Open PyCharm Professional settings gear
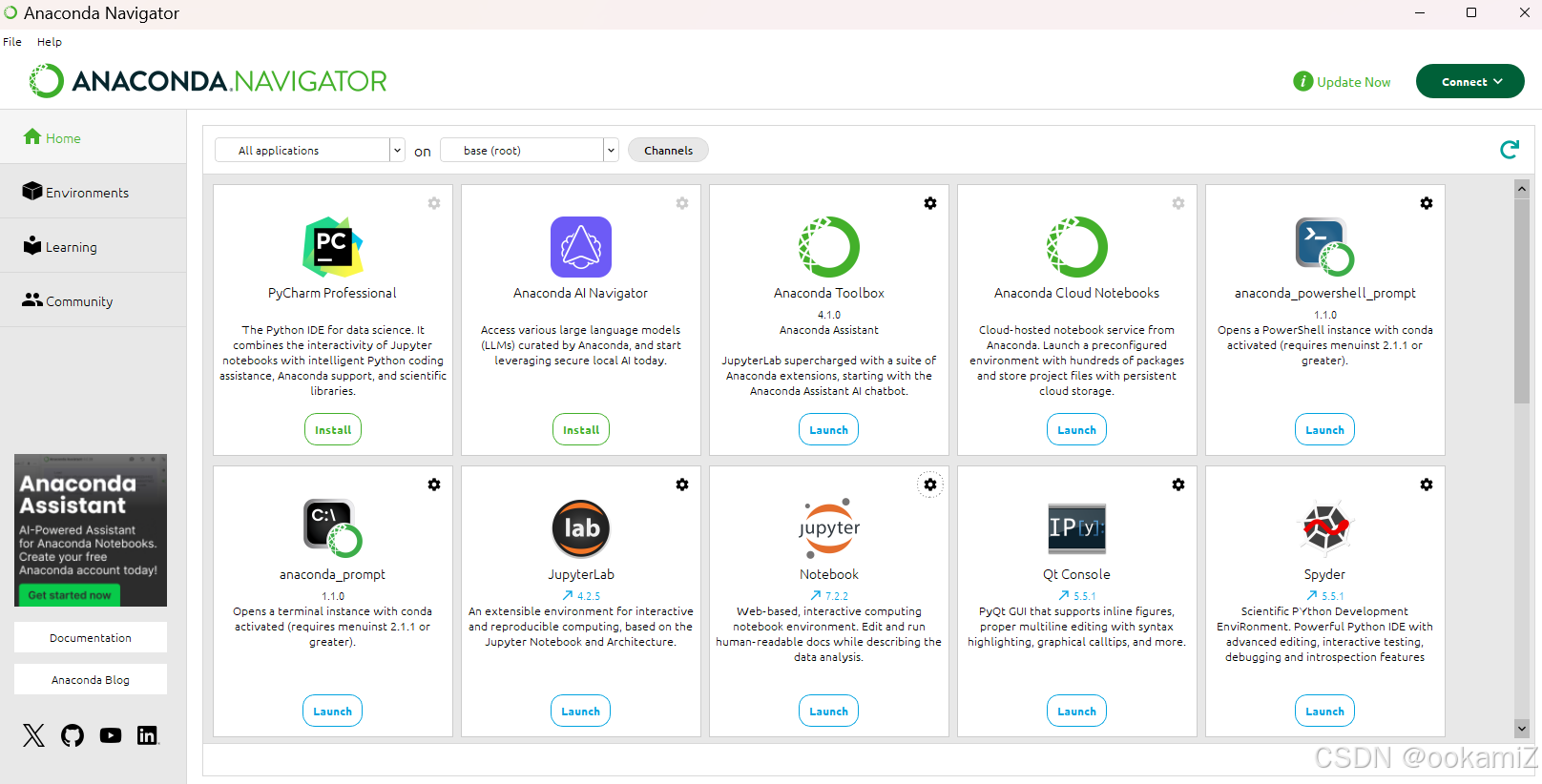This screenshot has width=1542, height=784. (434, 203)
